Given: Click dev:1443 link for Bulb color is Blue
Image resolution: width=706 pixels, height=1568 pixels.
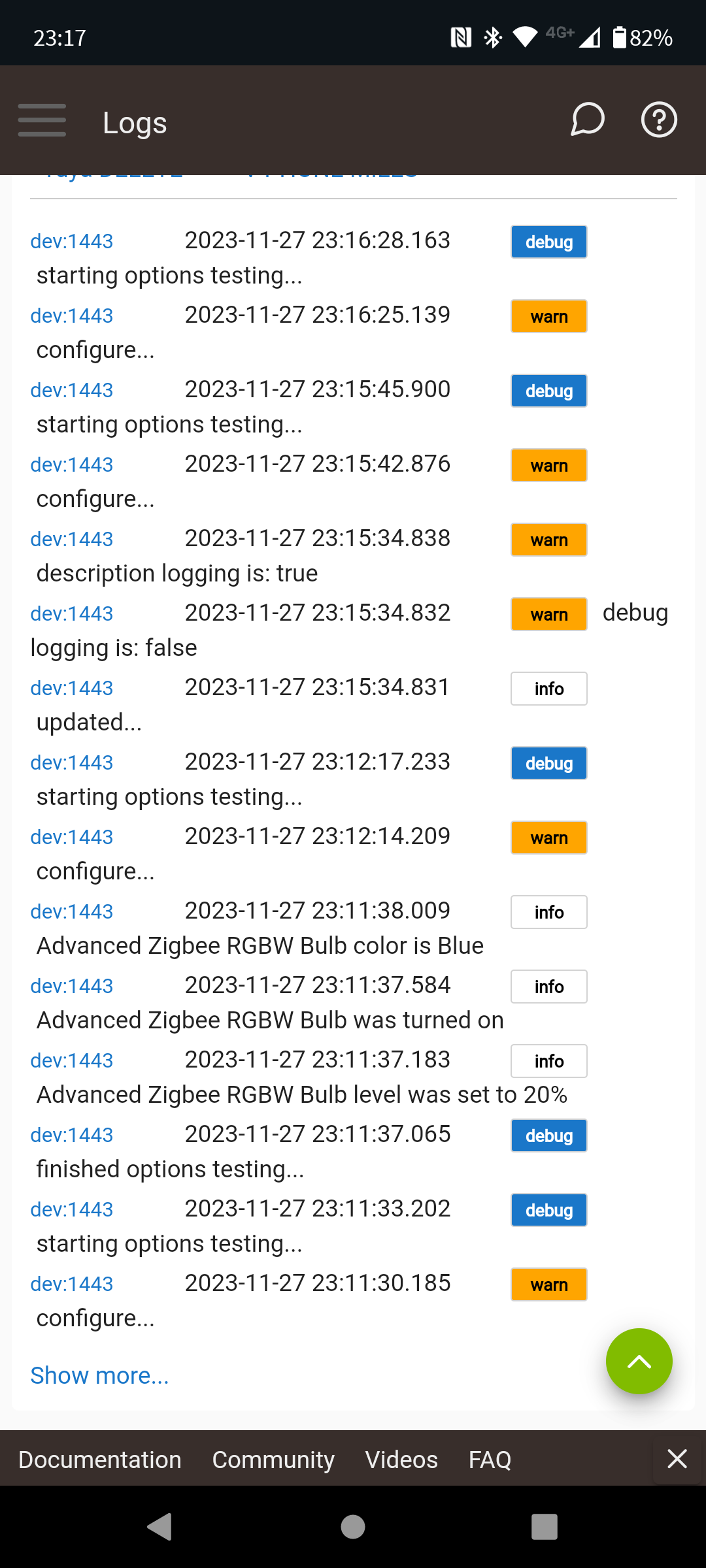Looking at the screenshot, I should (72, 911).
